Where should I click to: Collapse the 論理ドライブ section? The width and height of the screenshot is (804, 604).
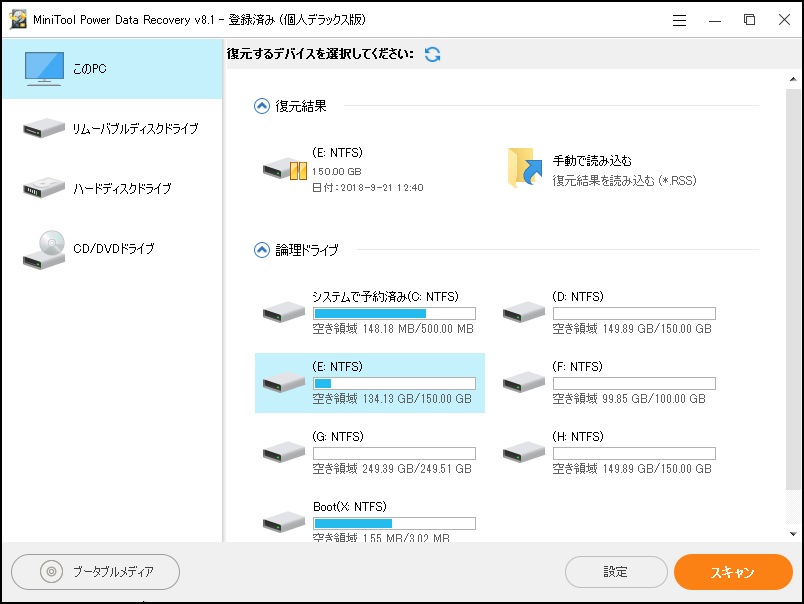tap(262, 250)
